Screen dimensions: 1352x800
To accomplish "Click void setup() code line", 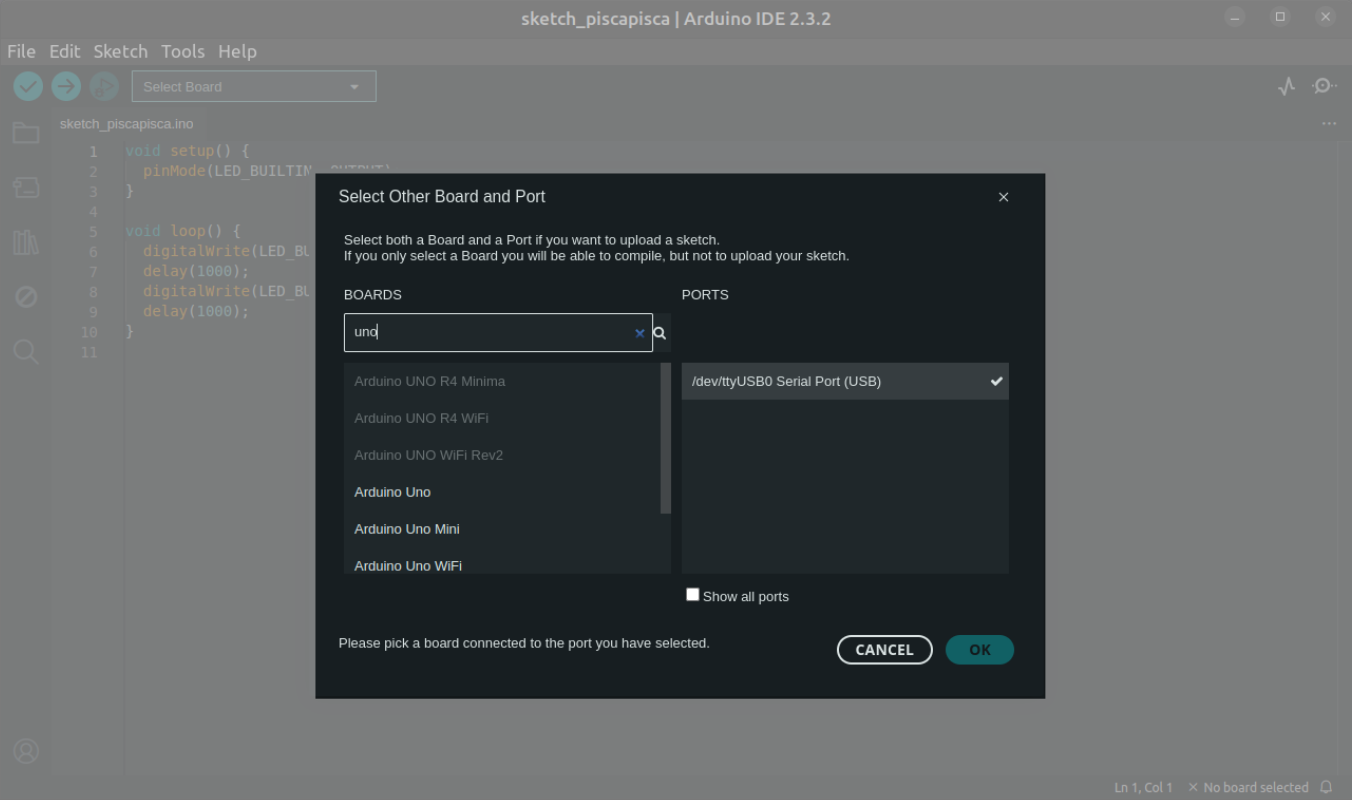I will [187, 151].
